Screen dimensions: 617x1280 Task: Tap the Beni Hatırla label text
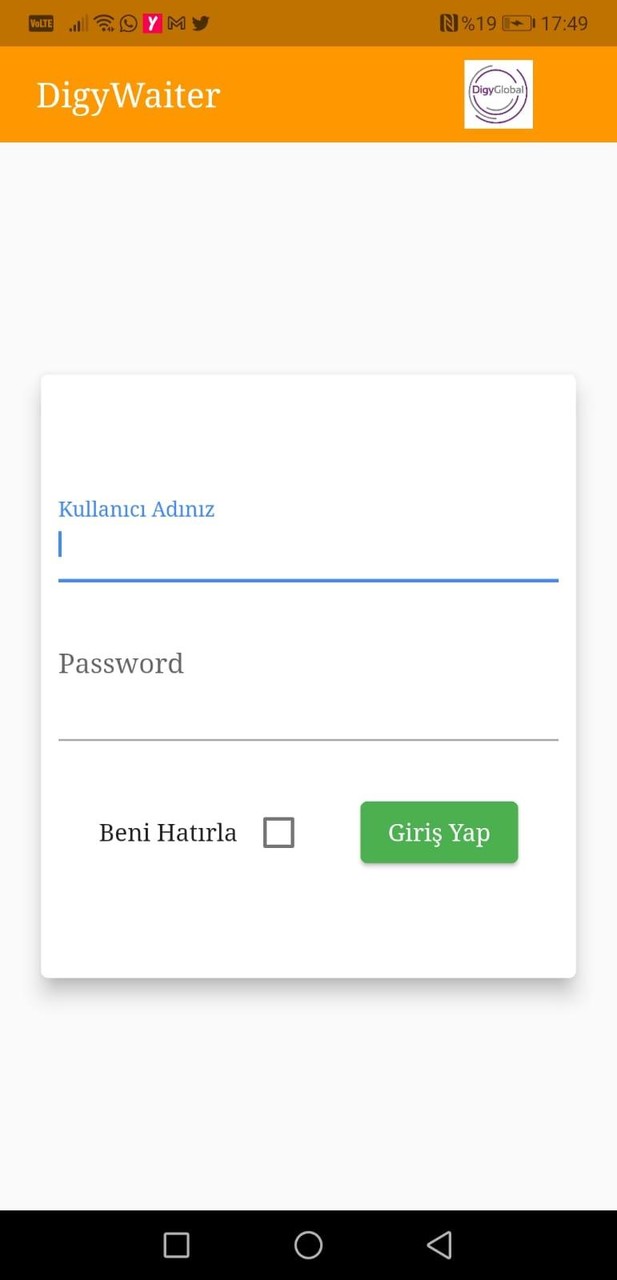pos(168,833)
